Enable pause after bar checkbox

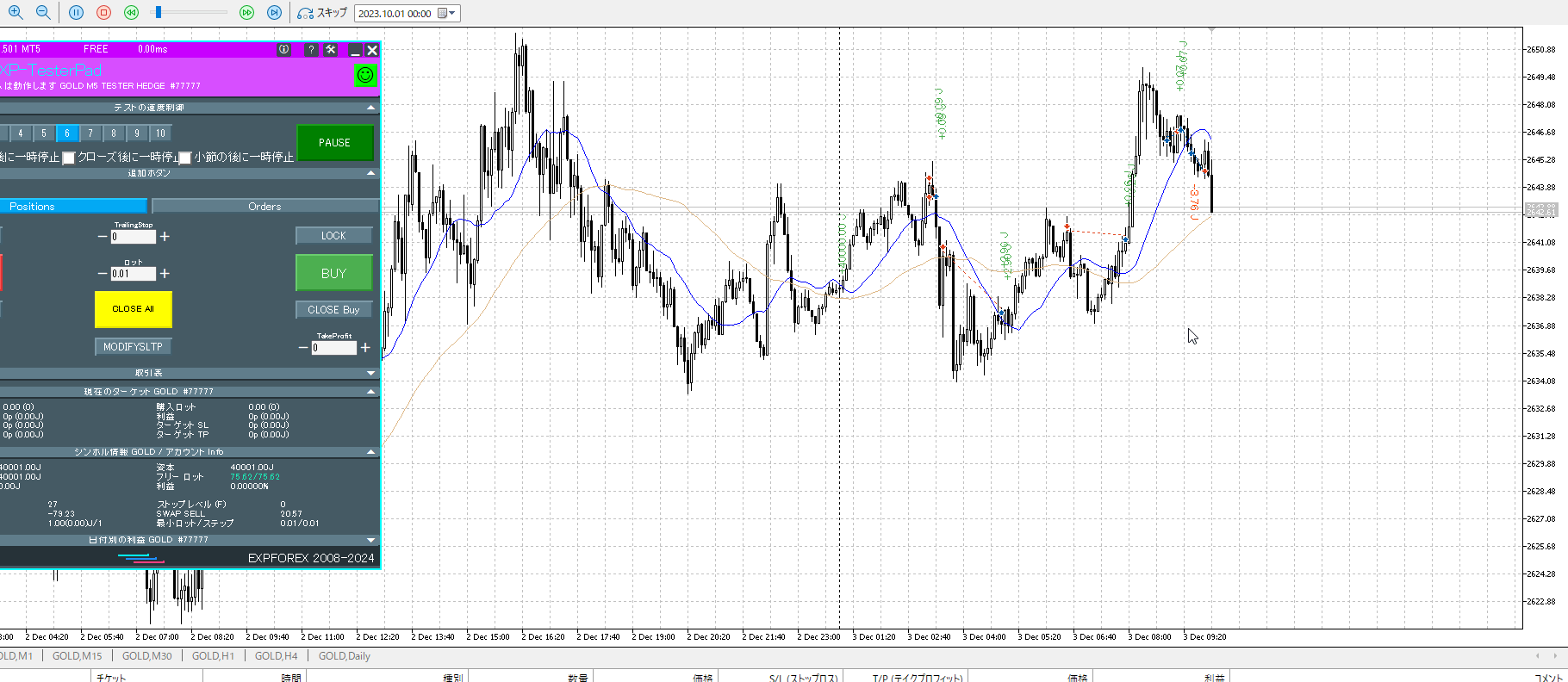point(184,158)
